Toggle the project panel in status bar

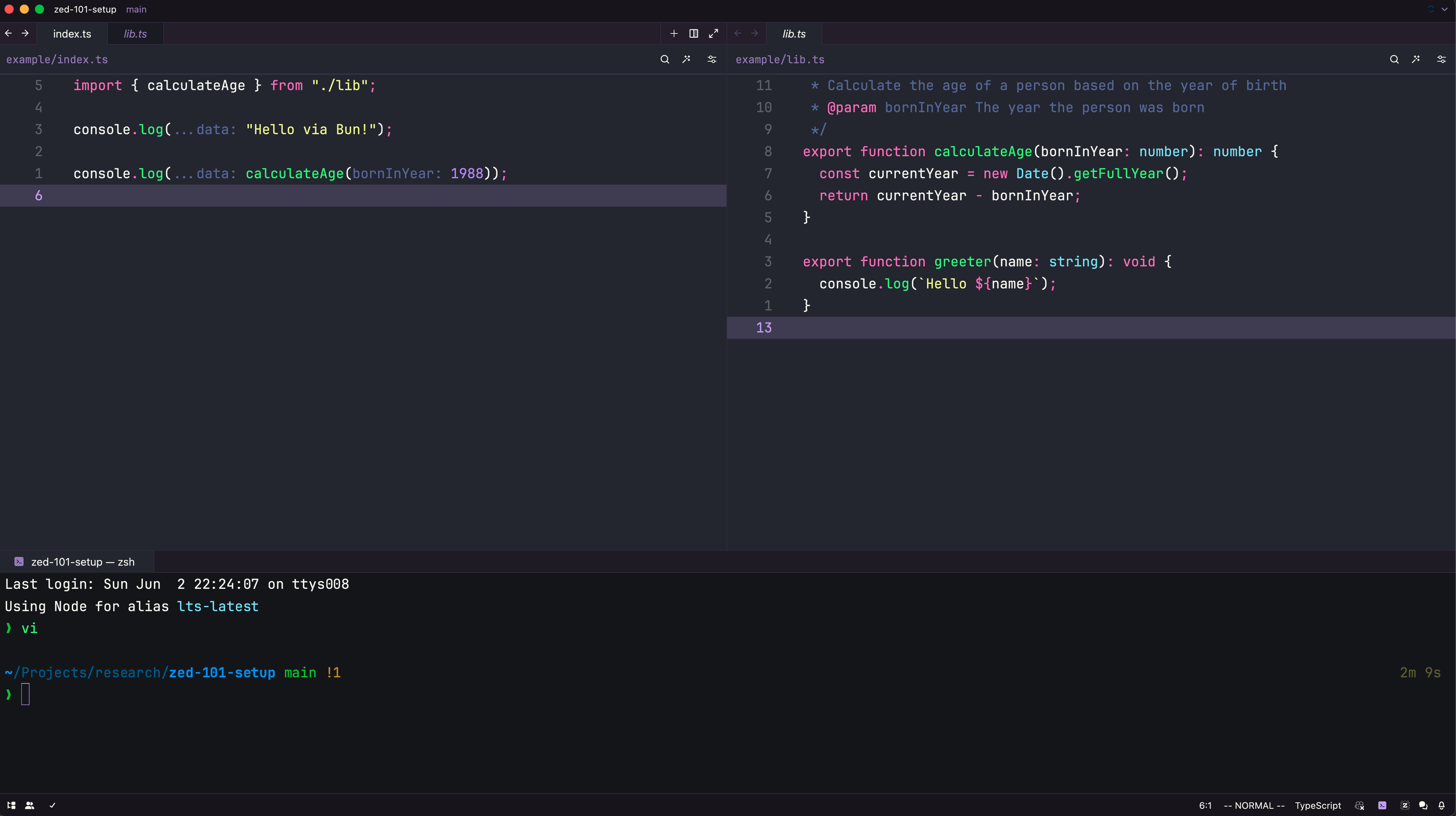(x=11, y=805)
